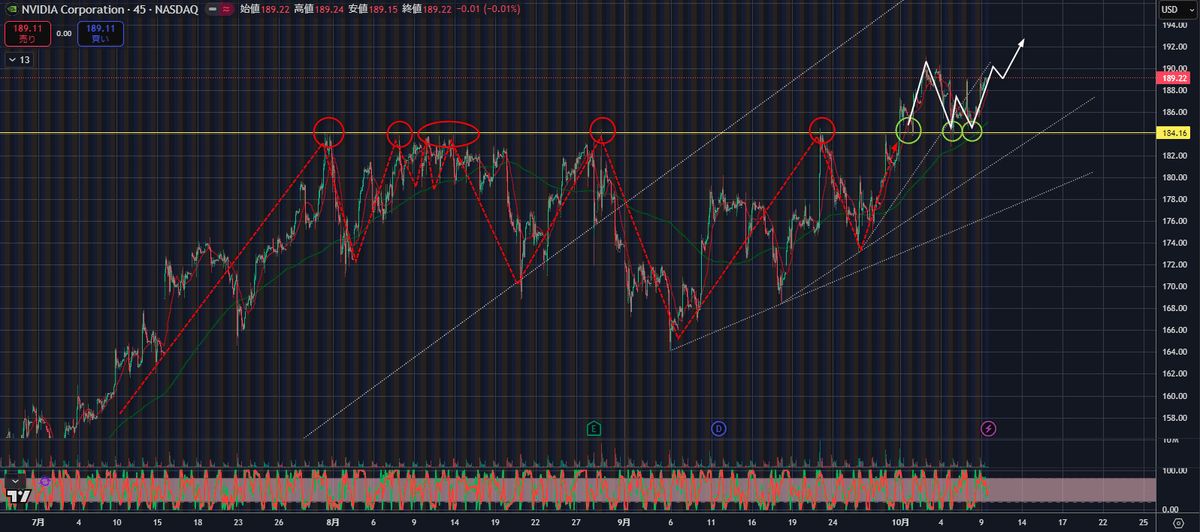
Task: Click the 192.00 price scale label
Action: [x=1174, y=46]
